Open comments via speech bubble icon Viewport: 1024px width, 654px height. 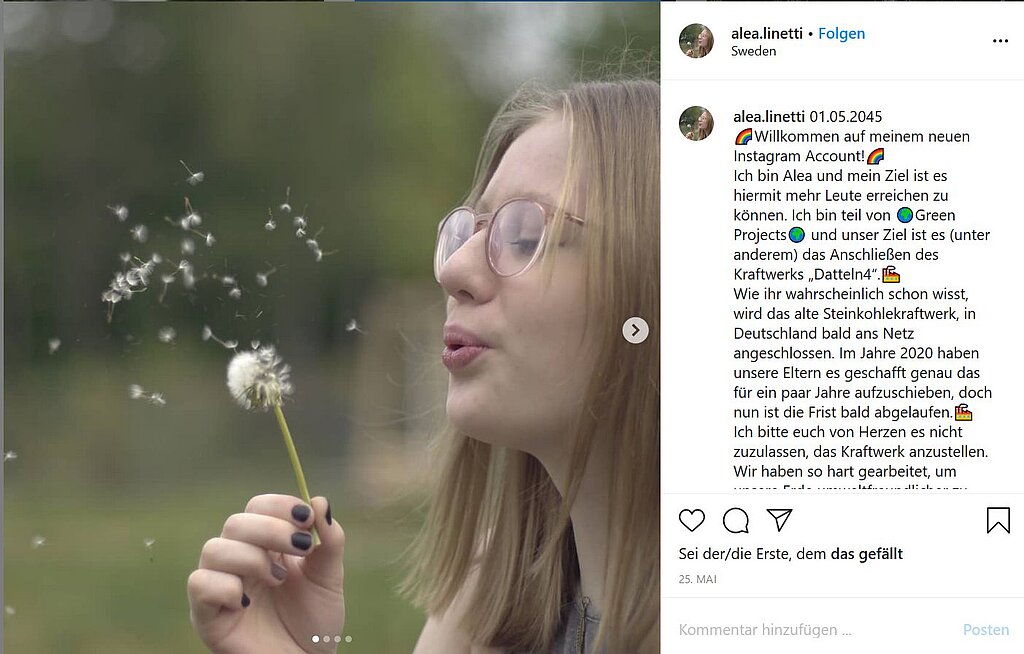[736, 520]
